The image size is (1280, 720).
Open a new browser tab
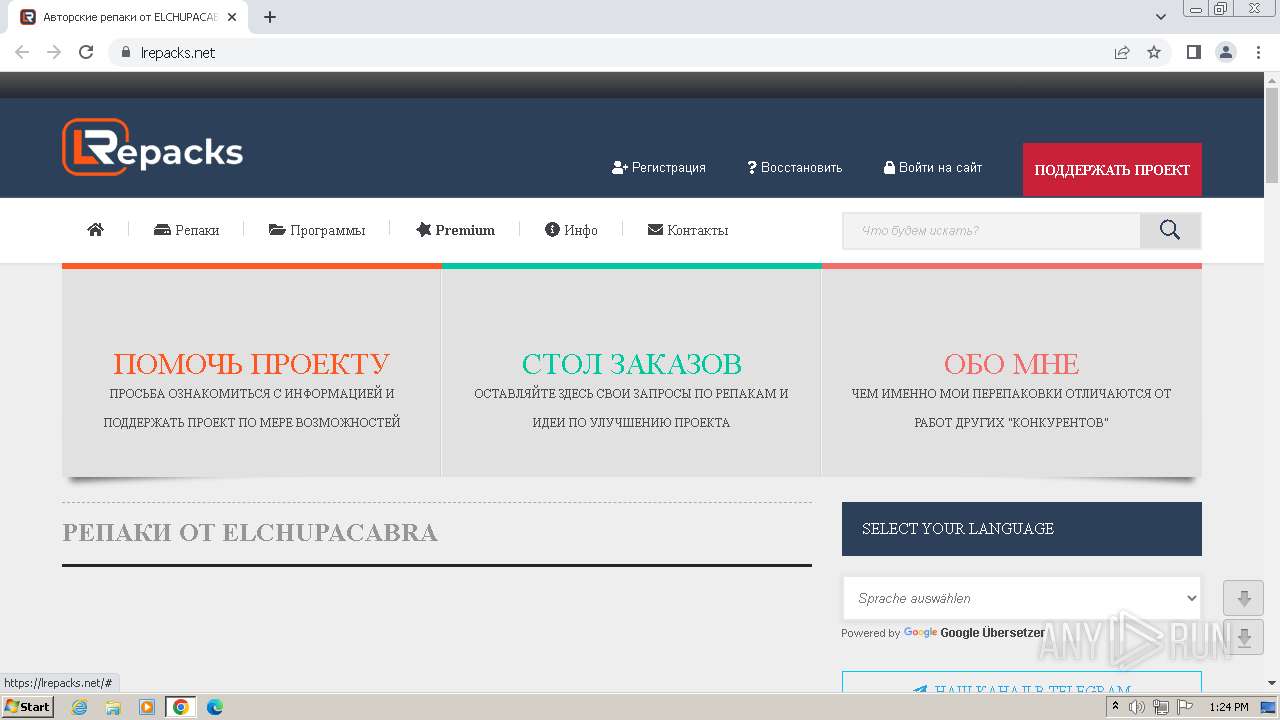pos(270,17)
